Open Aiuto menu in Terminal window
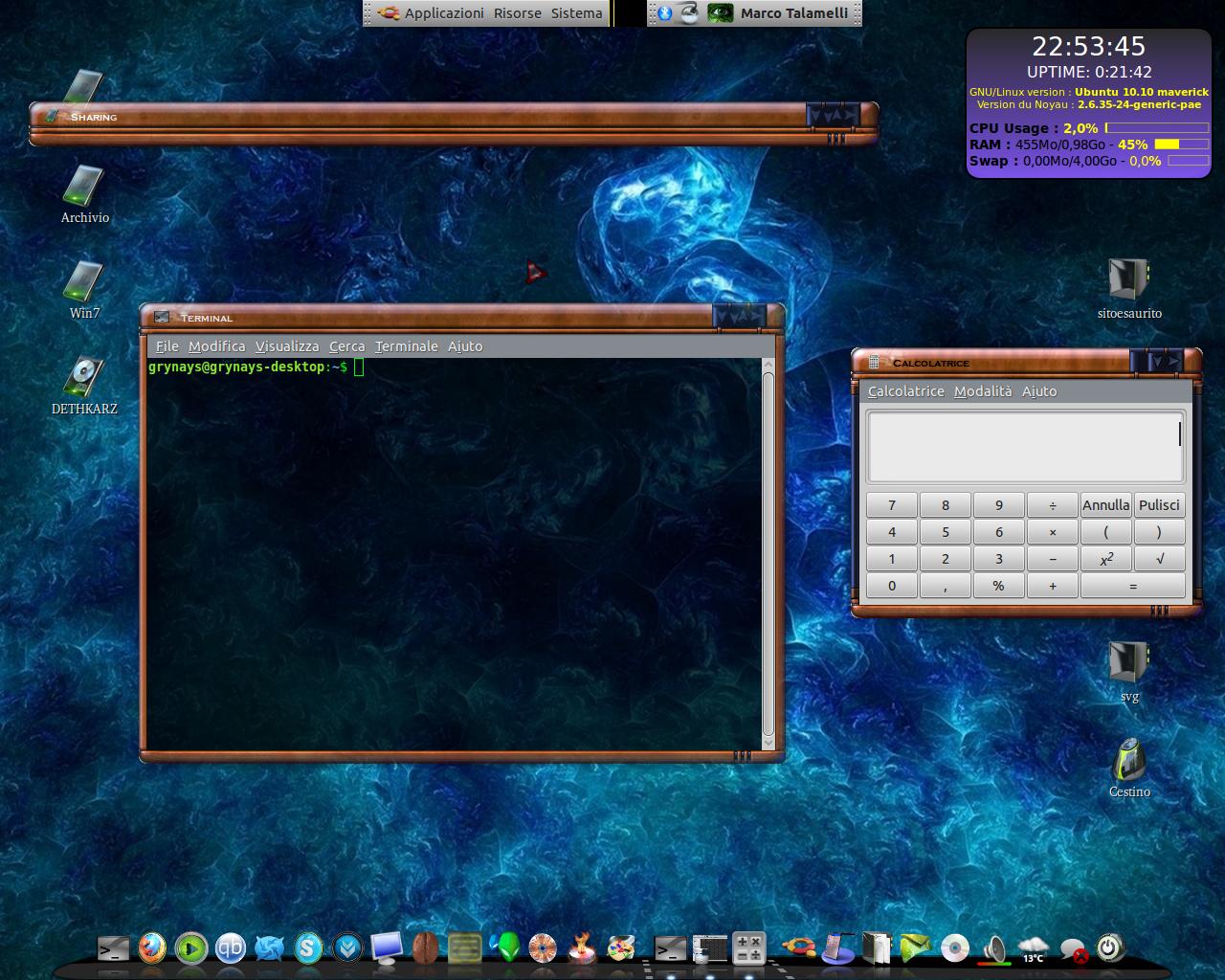The height and width of the screenshot is (980, 1225). pos(465,346)
